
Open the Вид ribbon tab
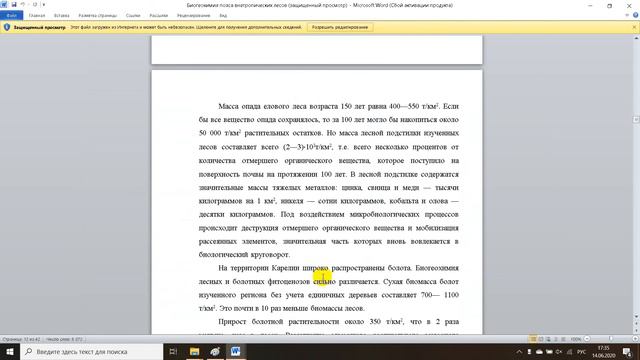[x=223, y=16]
